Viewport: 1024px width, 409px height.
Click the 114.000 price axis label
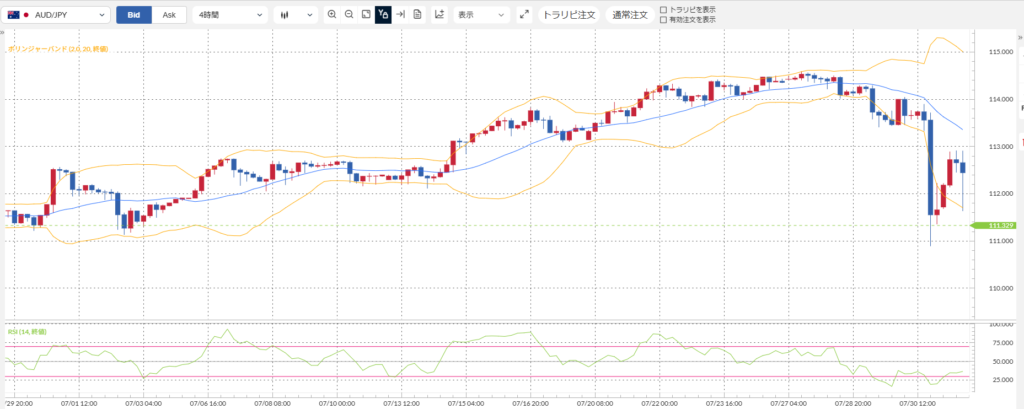[x=1001, y=99]
